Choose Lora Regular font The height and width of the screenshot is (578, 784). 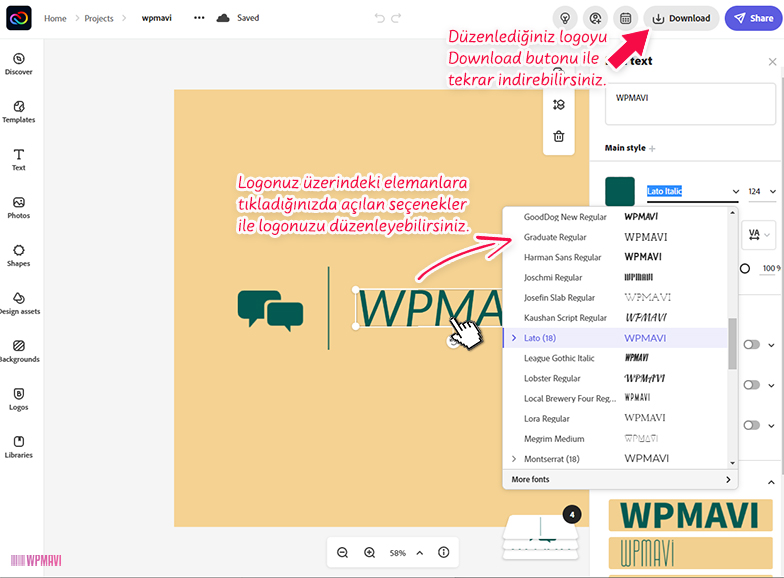615,418
